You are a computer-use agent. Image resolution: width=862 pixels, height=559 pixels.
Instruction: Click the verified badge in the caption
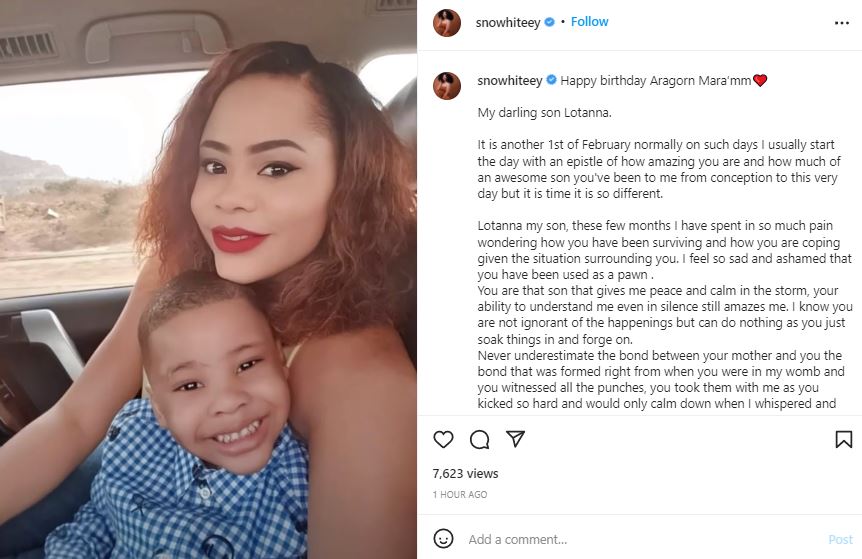[x=549, y=81]
